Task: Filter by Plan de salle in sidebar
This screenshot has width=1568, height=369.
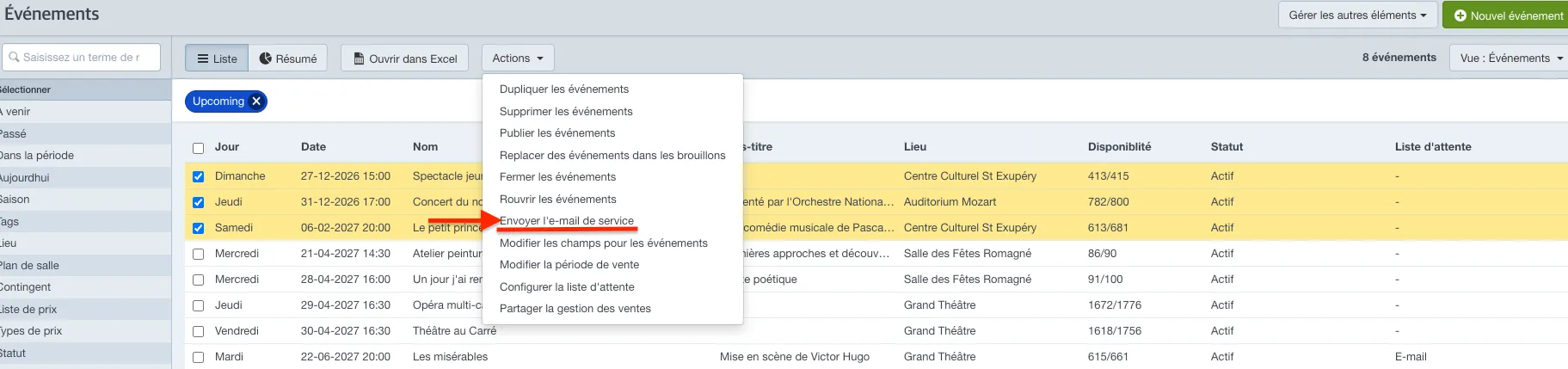Action: (29, 265)
